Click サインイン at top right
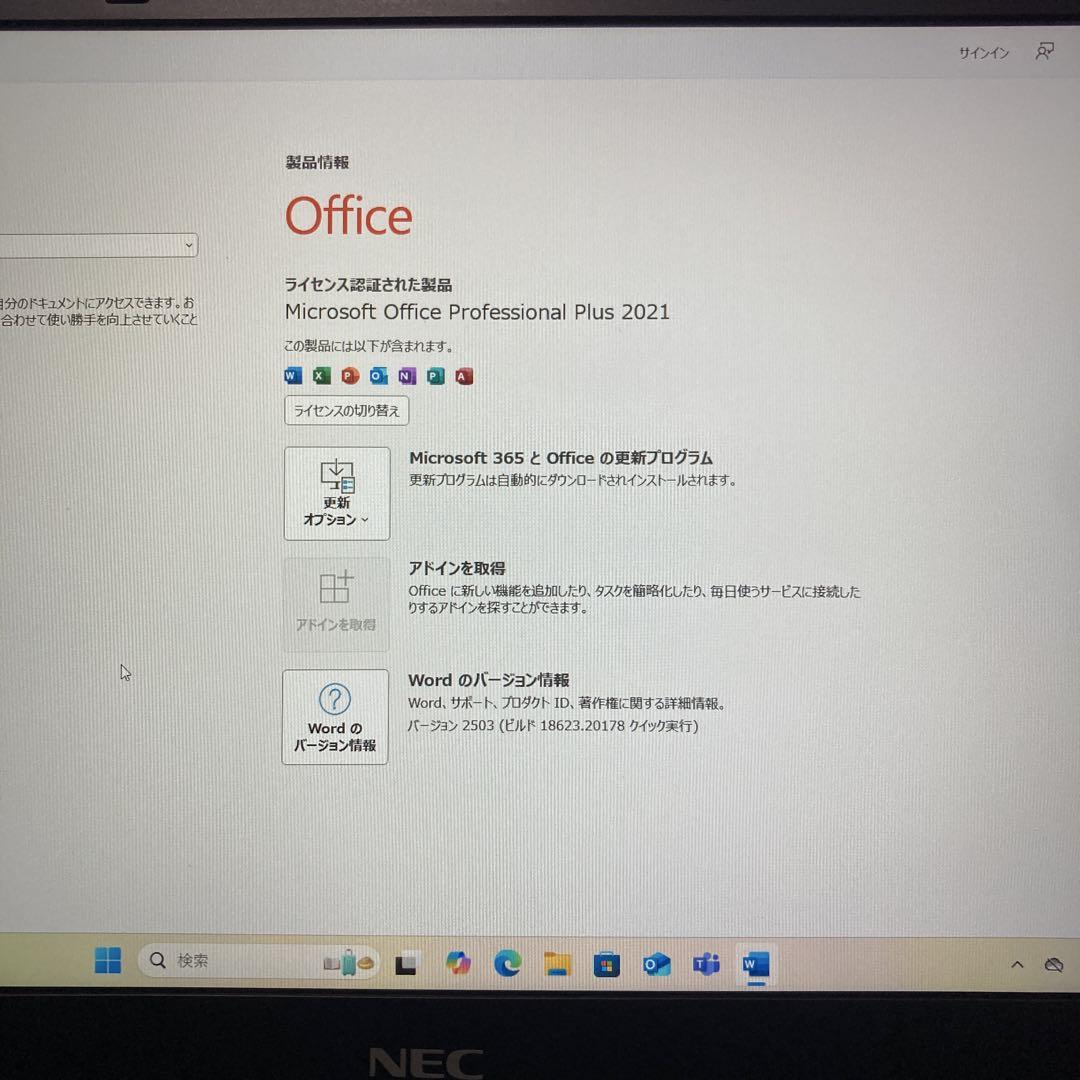The height and width of the screenshot is (1080, 1080). pyautogui.click(x=984, y=53)
